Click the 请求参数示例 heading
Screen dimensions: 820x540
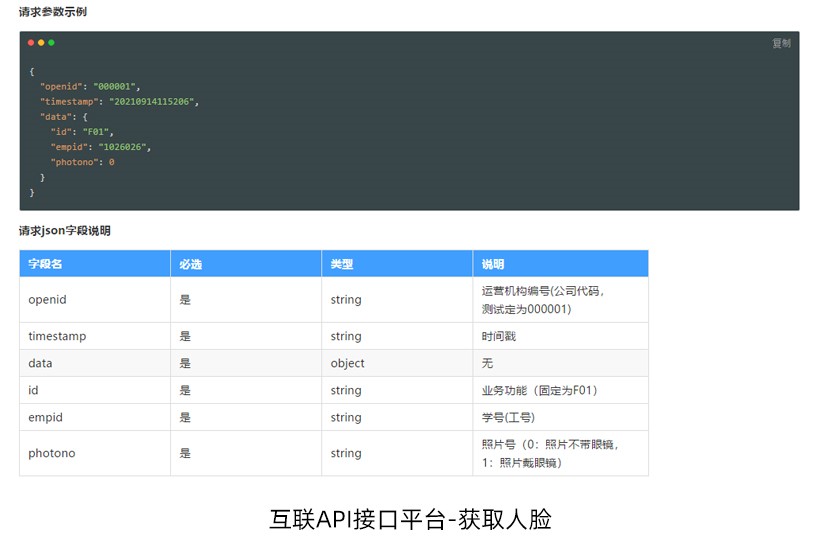(51, 12)
